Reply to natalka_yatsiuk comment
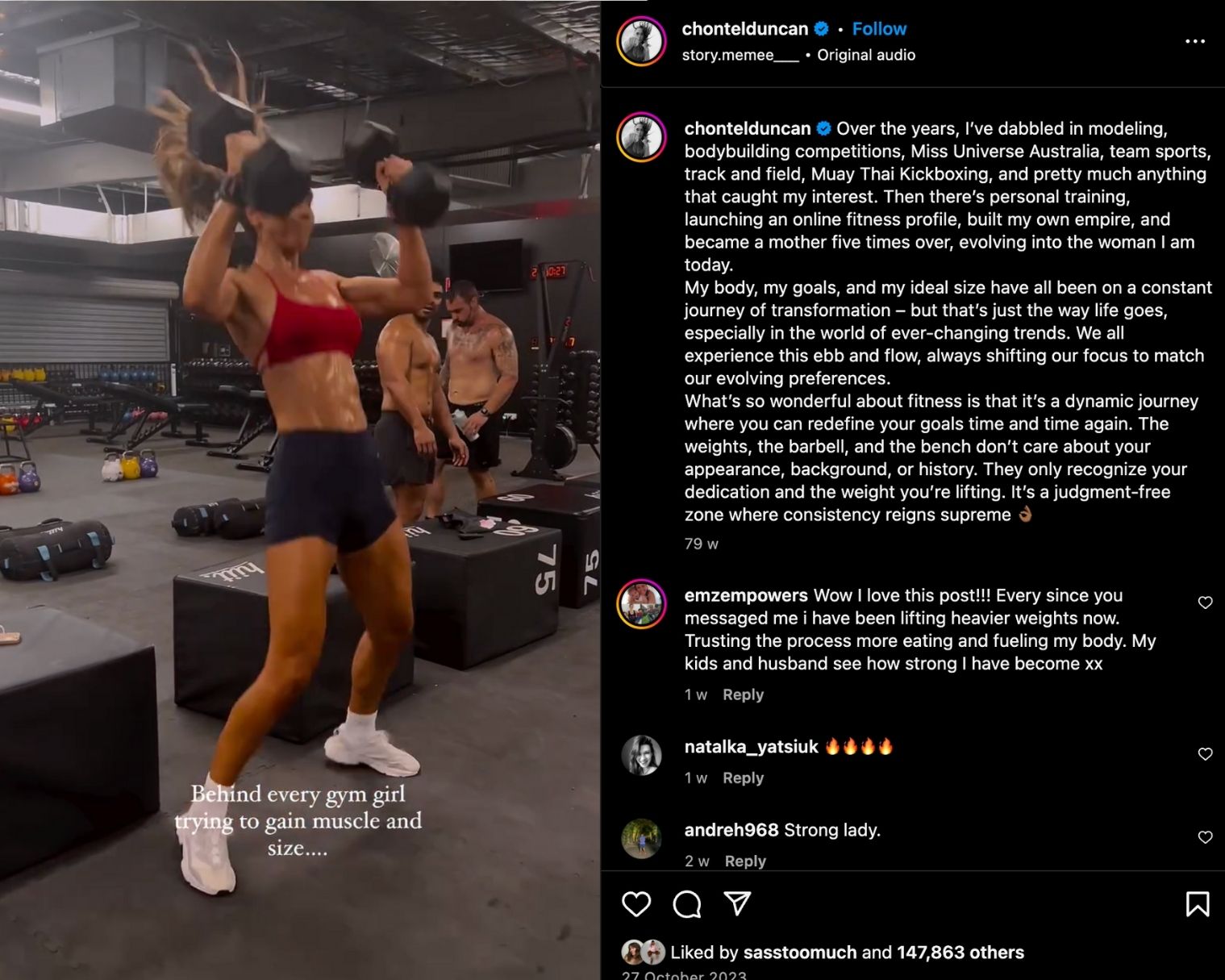 pos(743,778)
